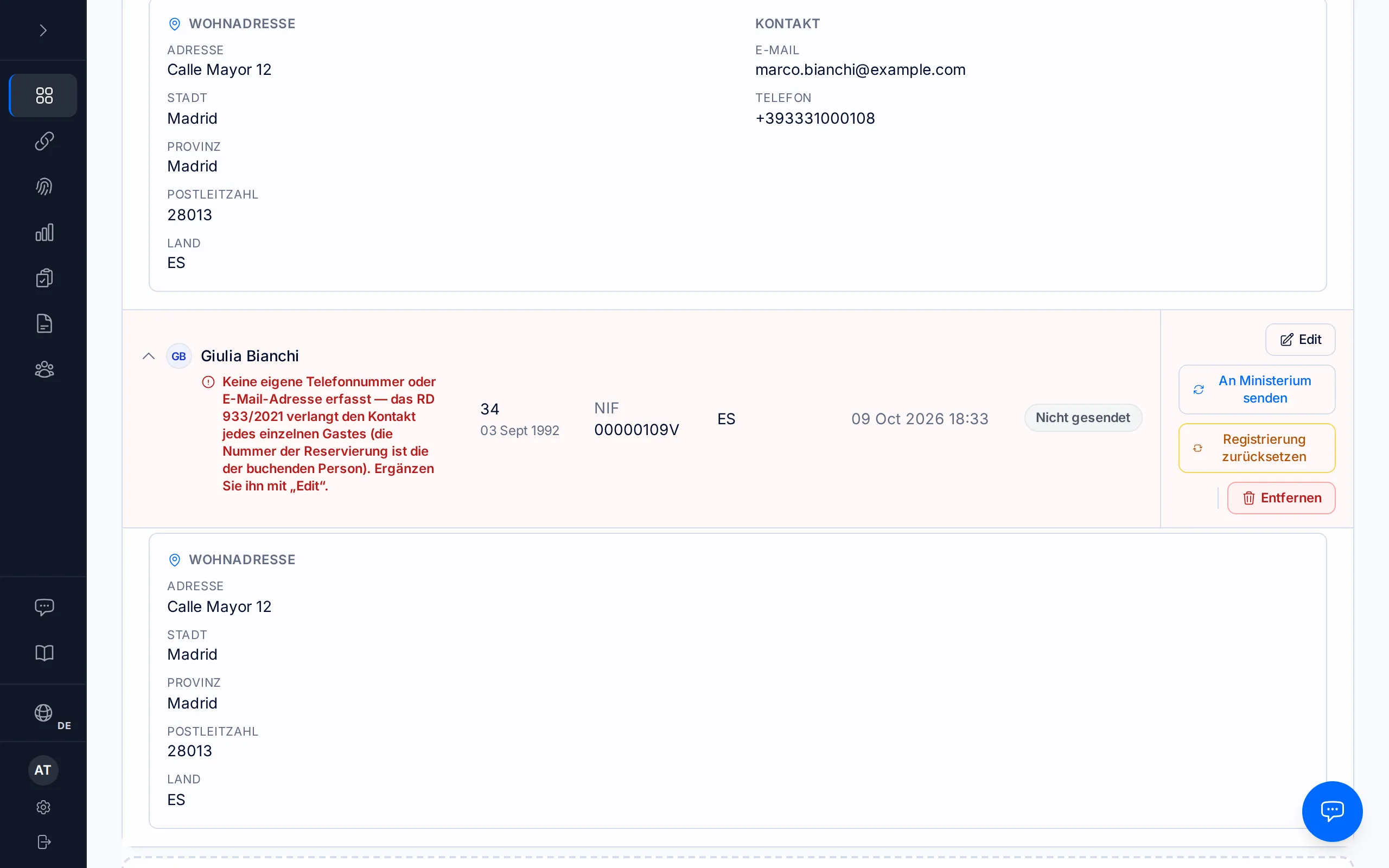Open settings gear icon in sidebar
Screen dimensions: 1389x868
click(43, 807)
